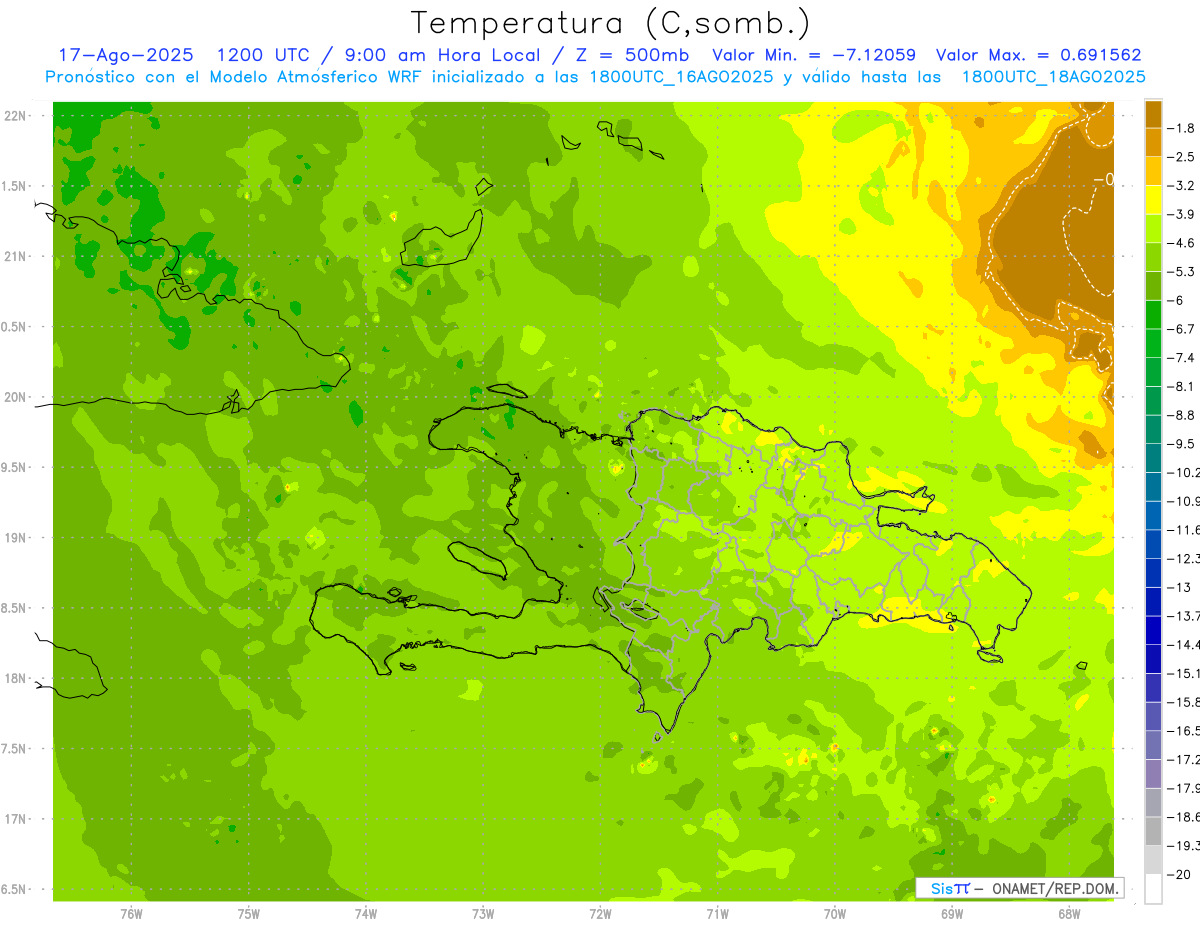Click the '22N' latitude axis label
The height and width of the screenshot is (927, 1200).
tap(15, 116)
